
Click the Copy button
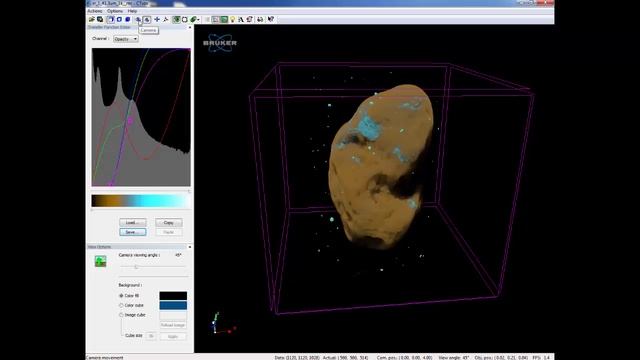click(169, 222)
